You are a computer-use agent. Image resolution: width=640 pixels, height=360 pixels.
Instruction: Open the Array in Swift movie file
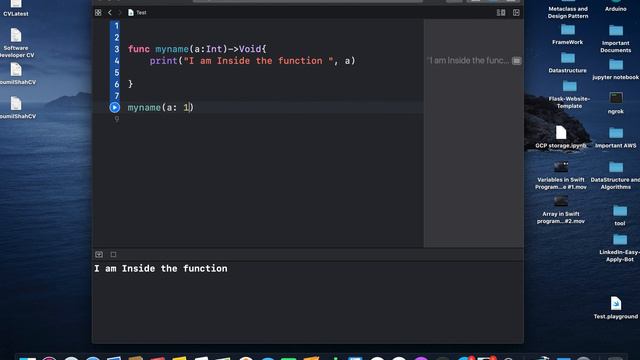point(561,210)
